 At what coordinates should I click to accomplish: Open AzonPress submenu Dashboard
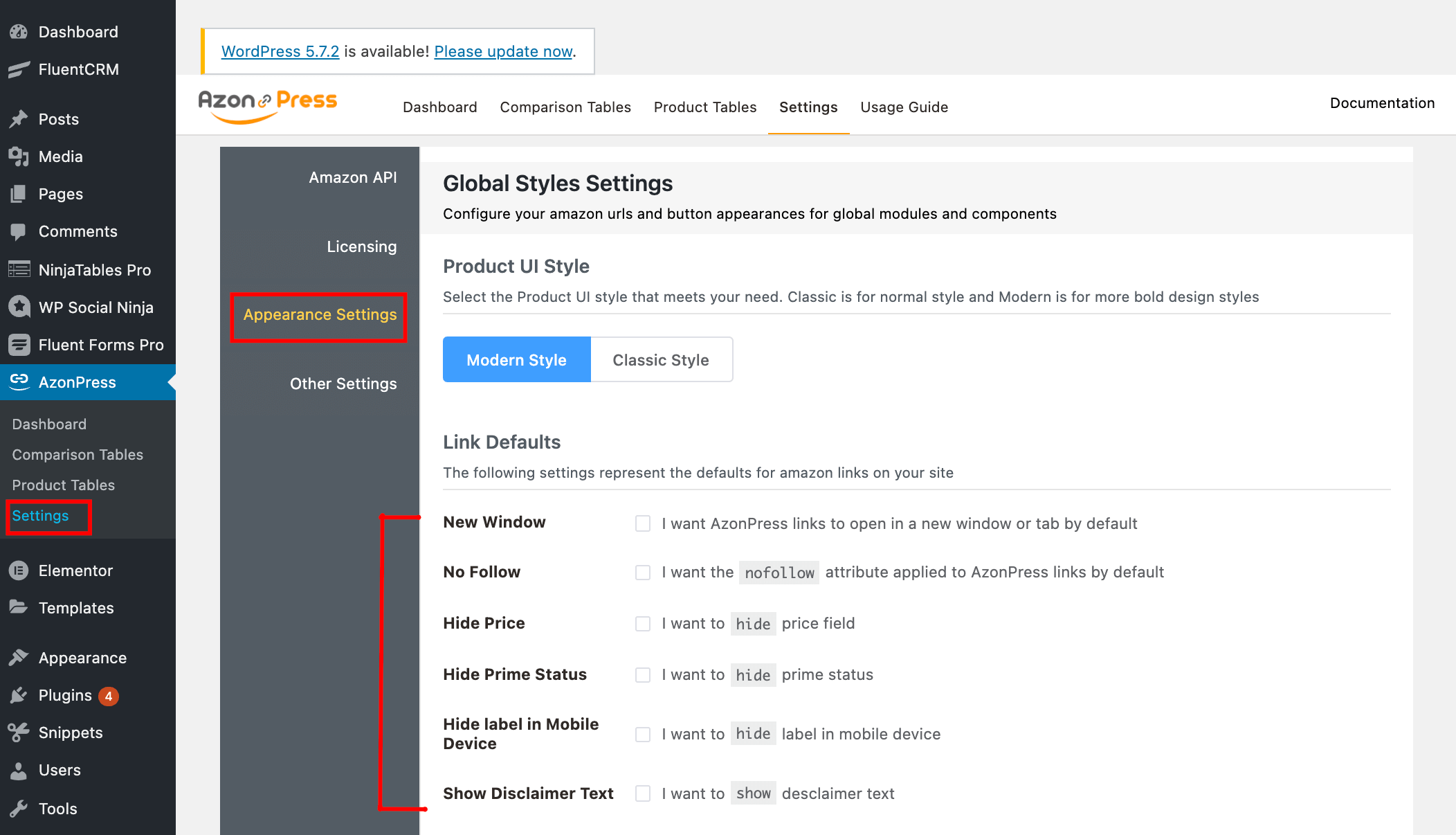click(49, 424)
